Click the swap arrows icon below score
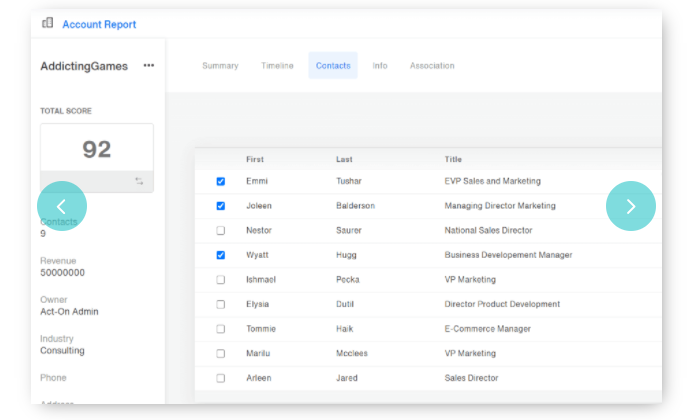This screenshot has width=700, height=420. pos(139,181)
